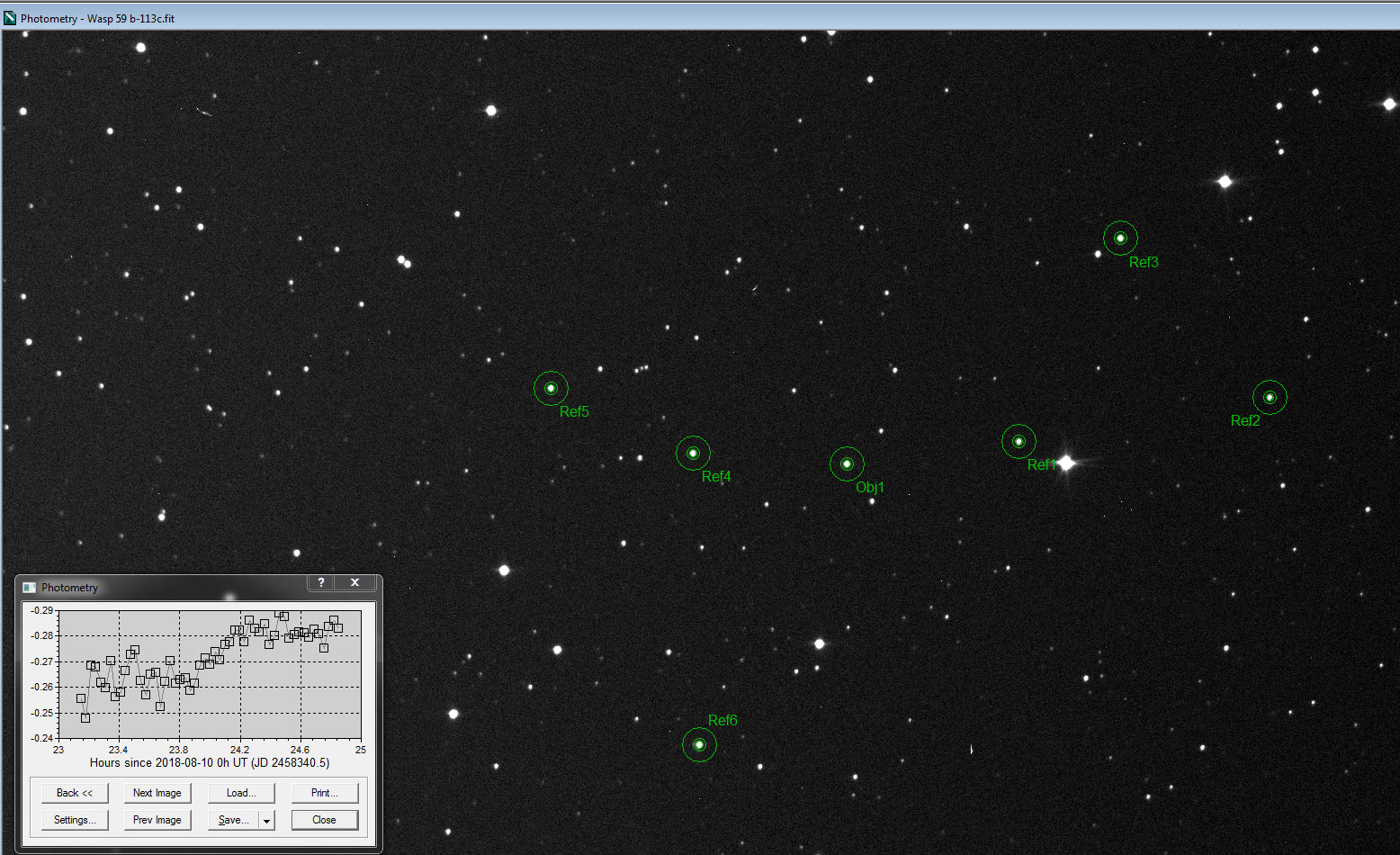This screenshot has height=855, width=1400.
Task: Click the light curve graph plot
Action: pyautogui.click(x=209, y=674)
